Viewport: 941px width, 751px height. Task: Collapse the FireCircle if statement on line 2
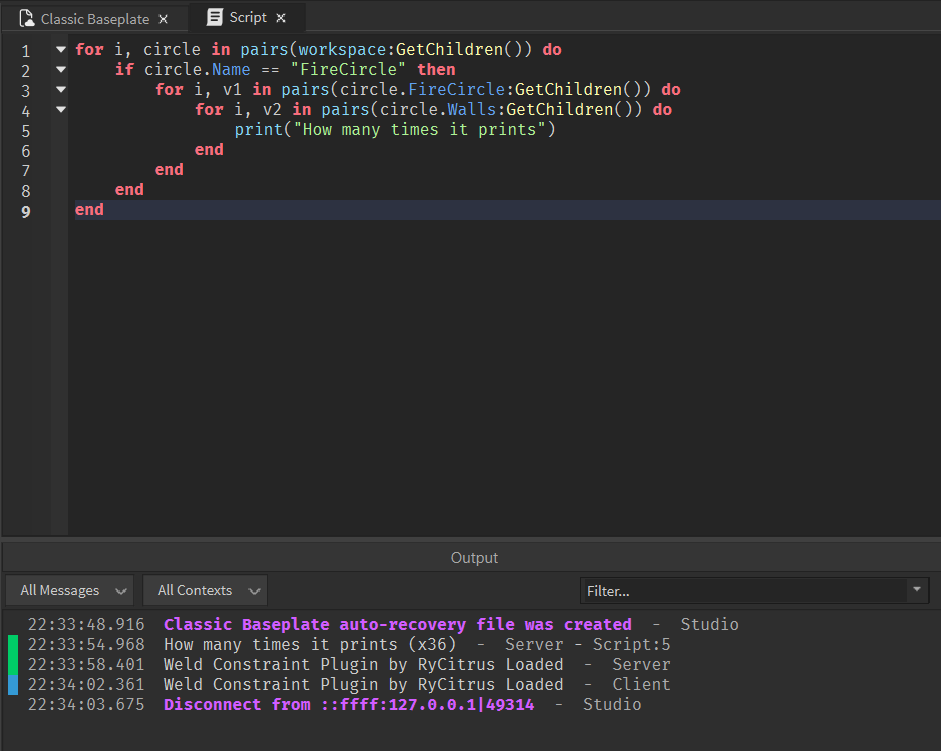click(60, 68)
